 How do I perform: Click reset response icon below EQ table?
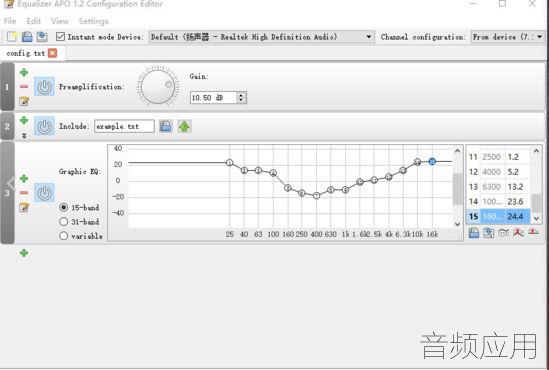[x=533, y=232]
